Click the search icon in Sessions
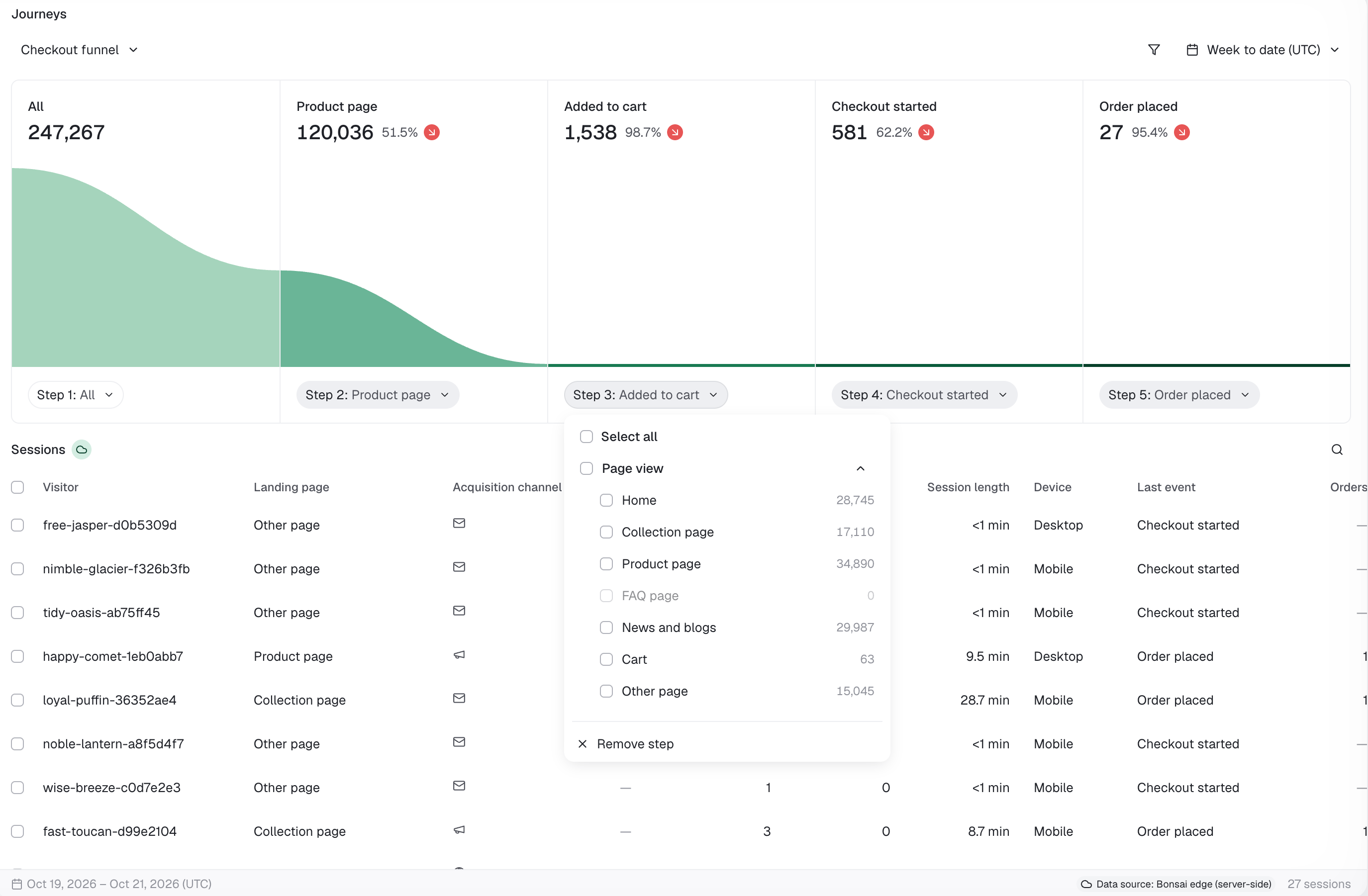This screenshot has height=896, width=1368. [x=1337, y=449]
